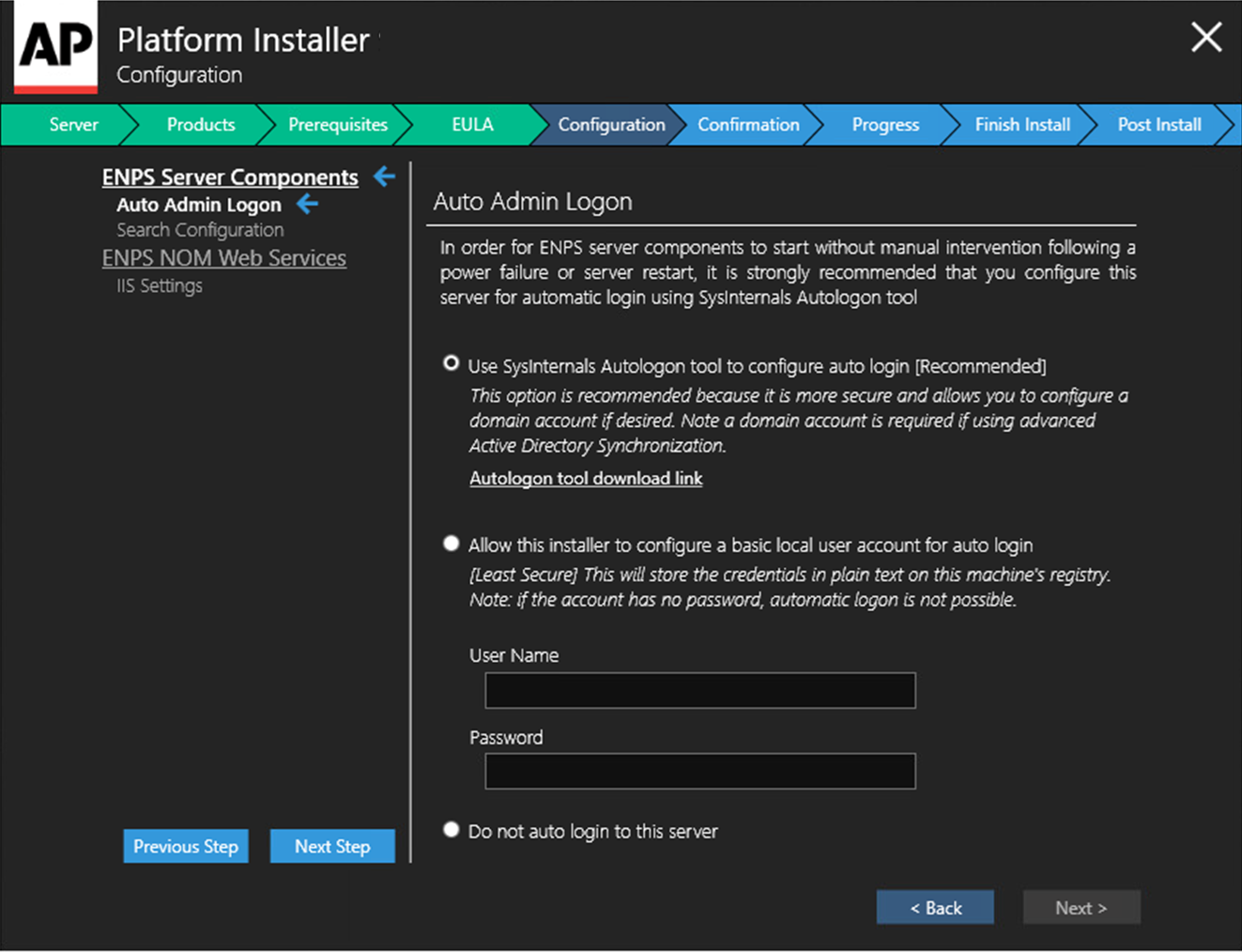The width and height of the screenshot is (1242, 952).
Task: Close the Platform Installer window
Action: pos(1206,38)
